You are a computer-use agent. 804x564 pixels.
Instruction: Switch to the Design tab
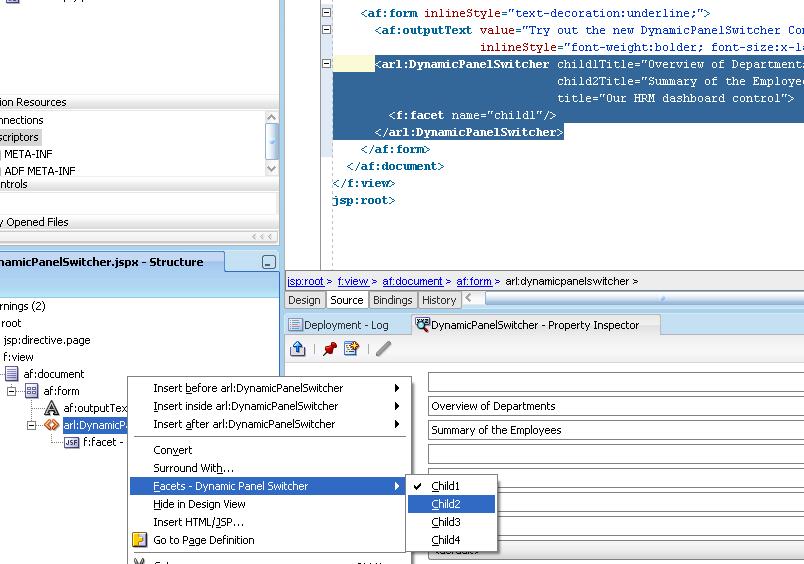tap(304, 300)
